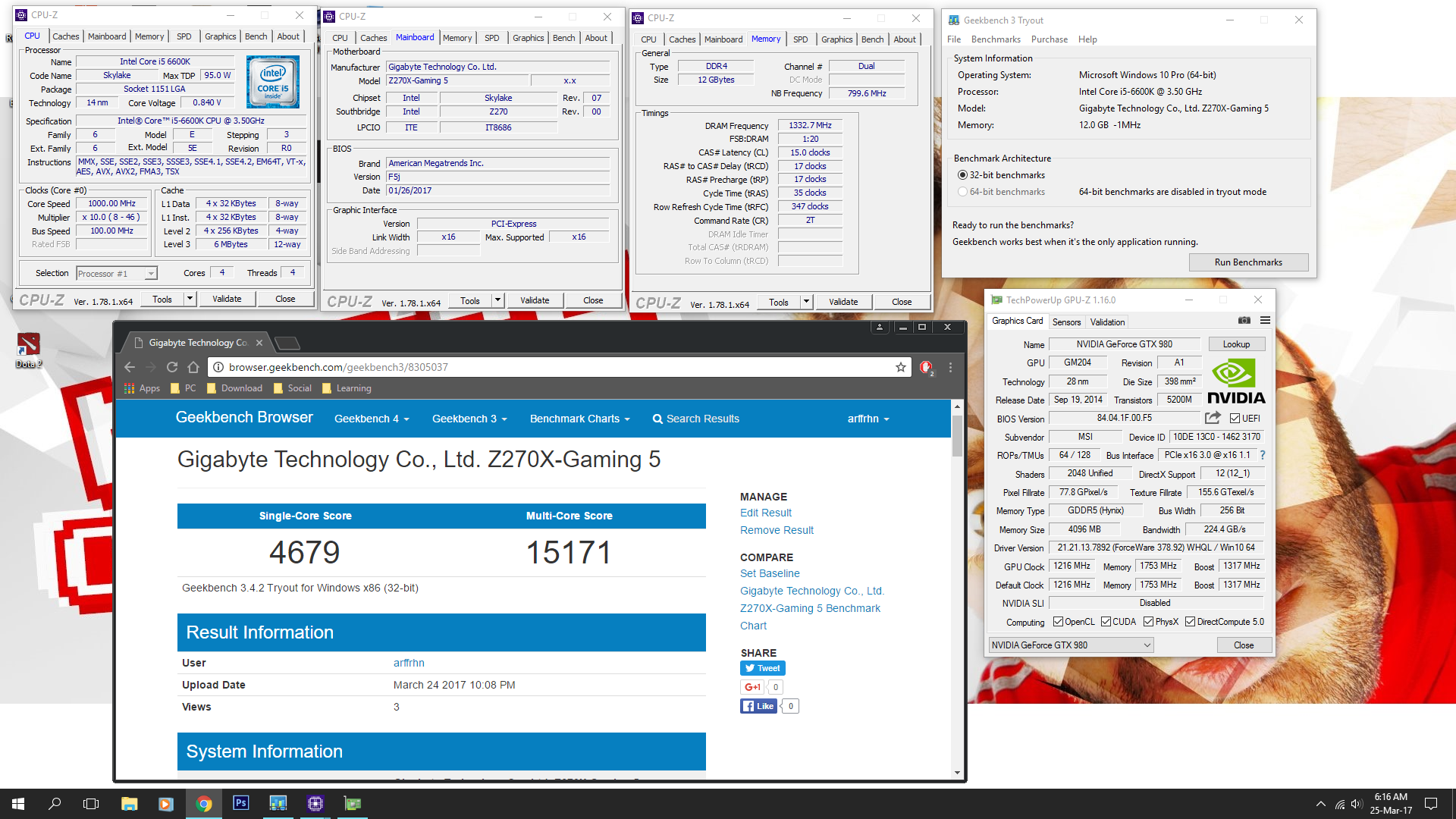This screenshot has height=819, width=1456.
Task: Click the Bus Interface question mark icon
Action: pyautogui.click(x=1263, y=455)
